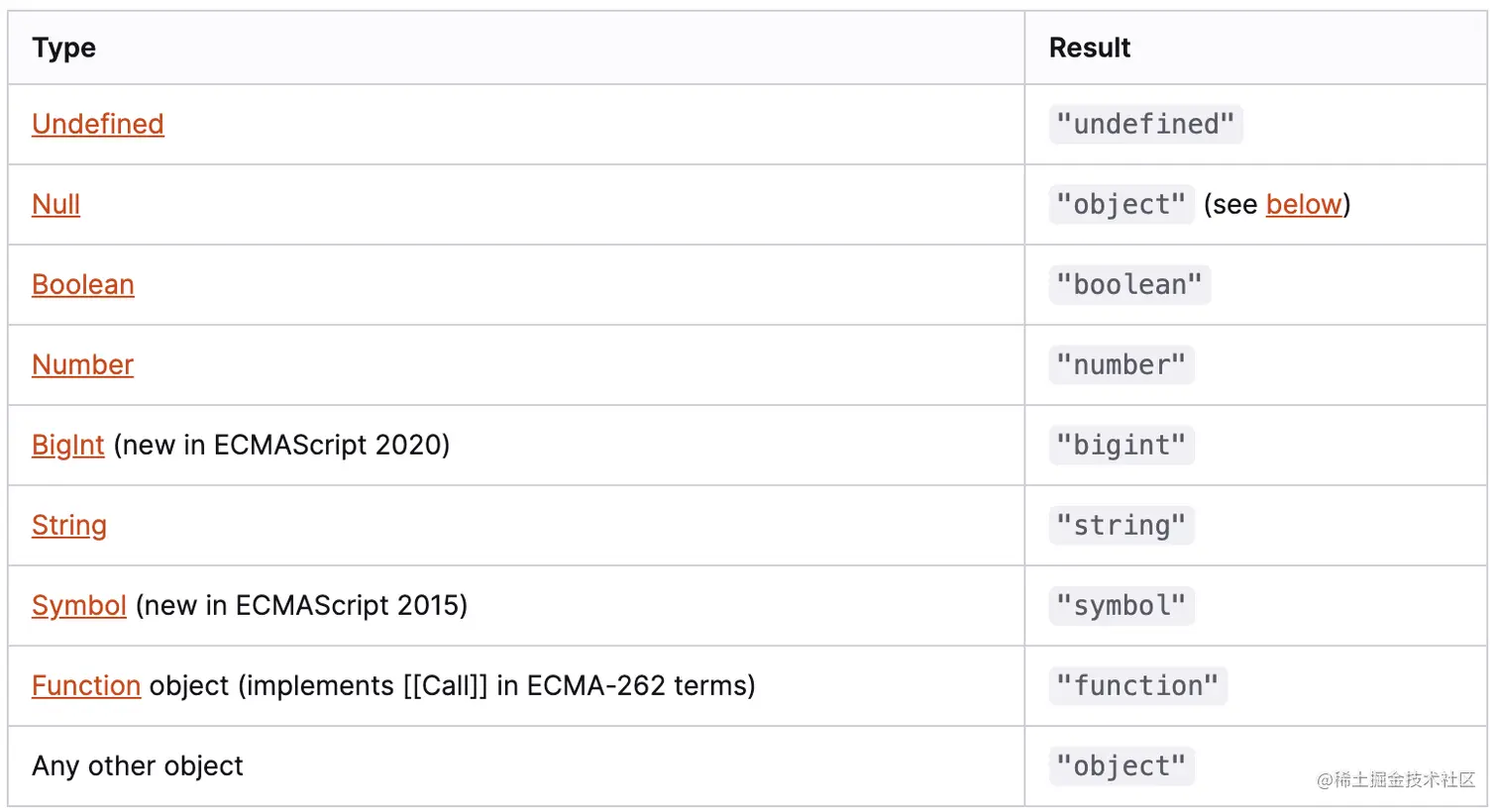This screenshot has height=812, width=1498.
Task: Click the Null link
Action: point(55,204)
